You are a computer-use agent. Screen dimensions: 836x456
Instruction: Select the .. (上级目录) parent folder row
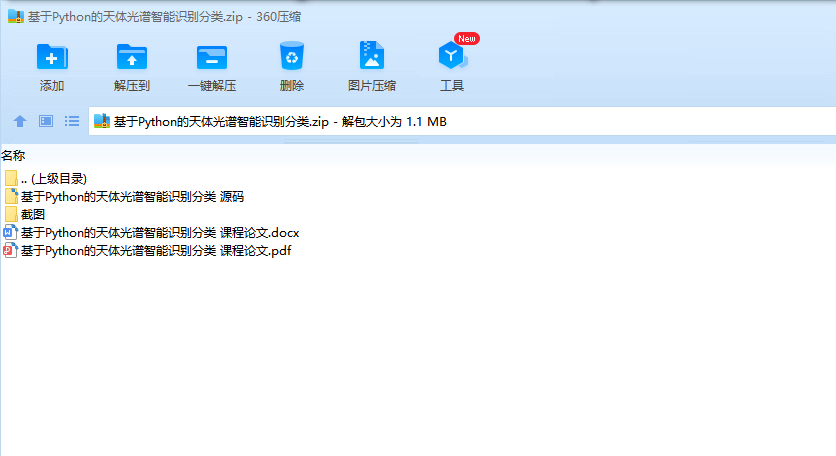coord(45,179)
